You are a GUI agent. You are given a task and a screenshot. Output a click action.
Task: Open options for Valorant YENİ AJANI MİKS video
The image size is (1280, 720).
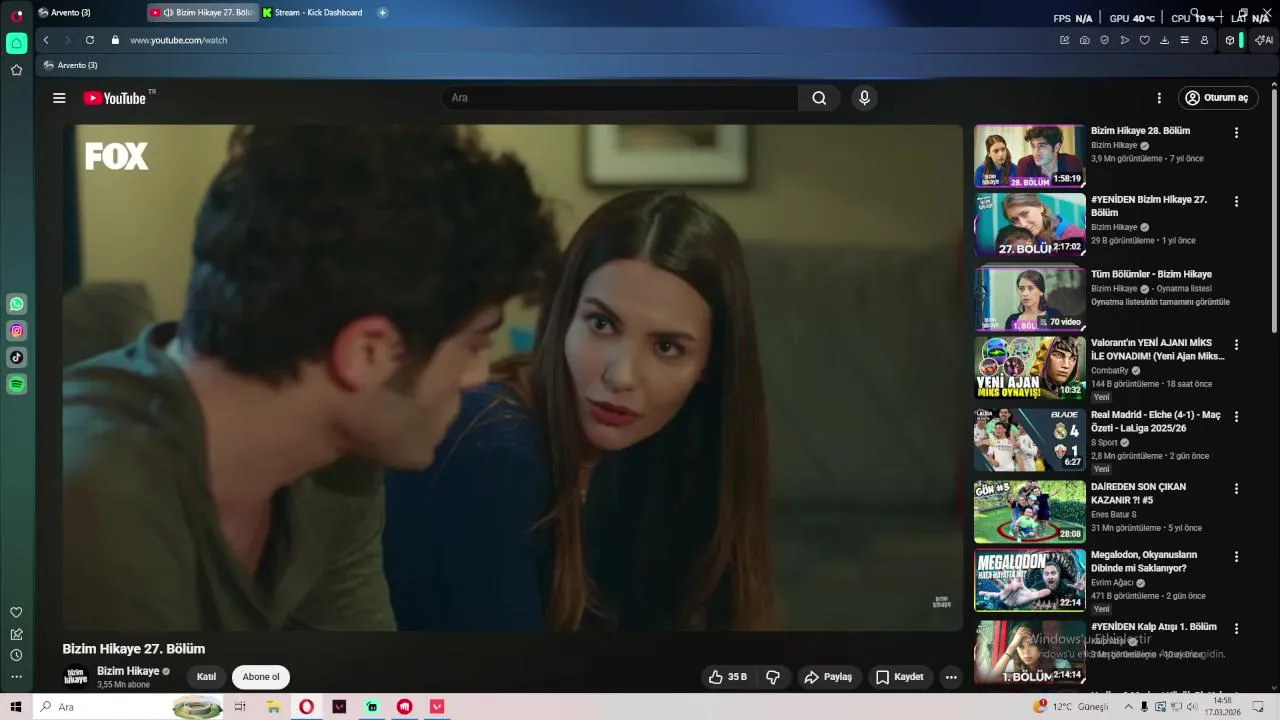click(x=1236, y=344)
